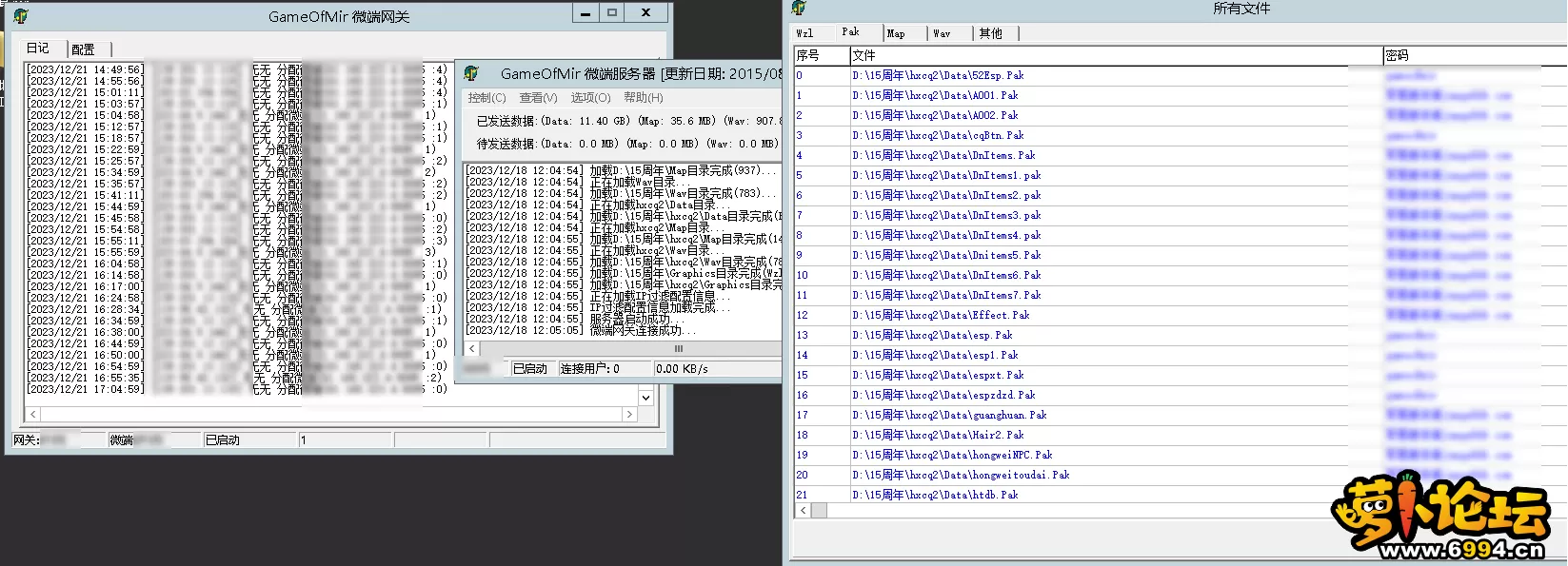Click gateway log vertical scrollbar down arrow
Viewport: 1568px width, 566px height.
646,398
